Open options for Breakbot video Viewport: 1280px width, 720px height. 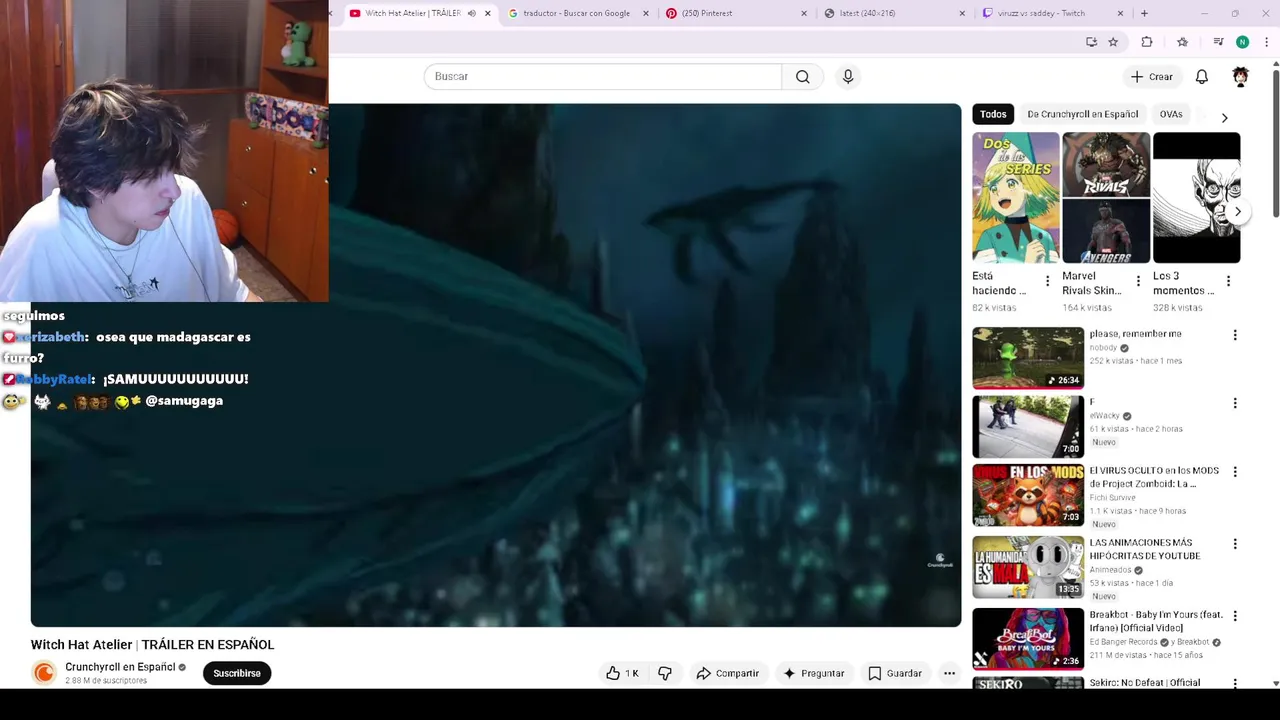(1235, 616)
